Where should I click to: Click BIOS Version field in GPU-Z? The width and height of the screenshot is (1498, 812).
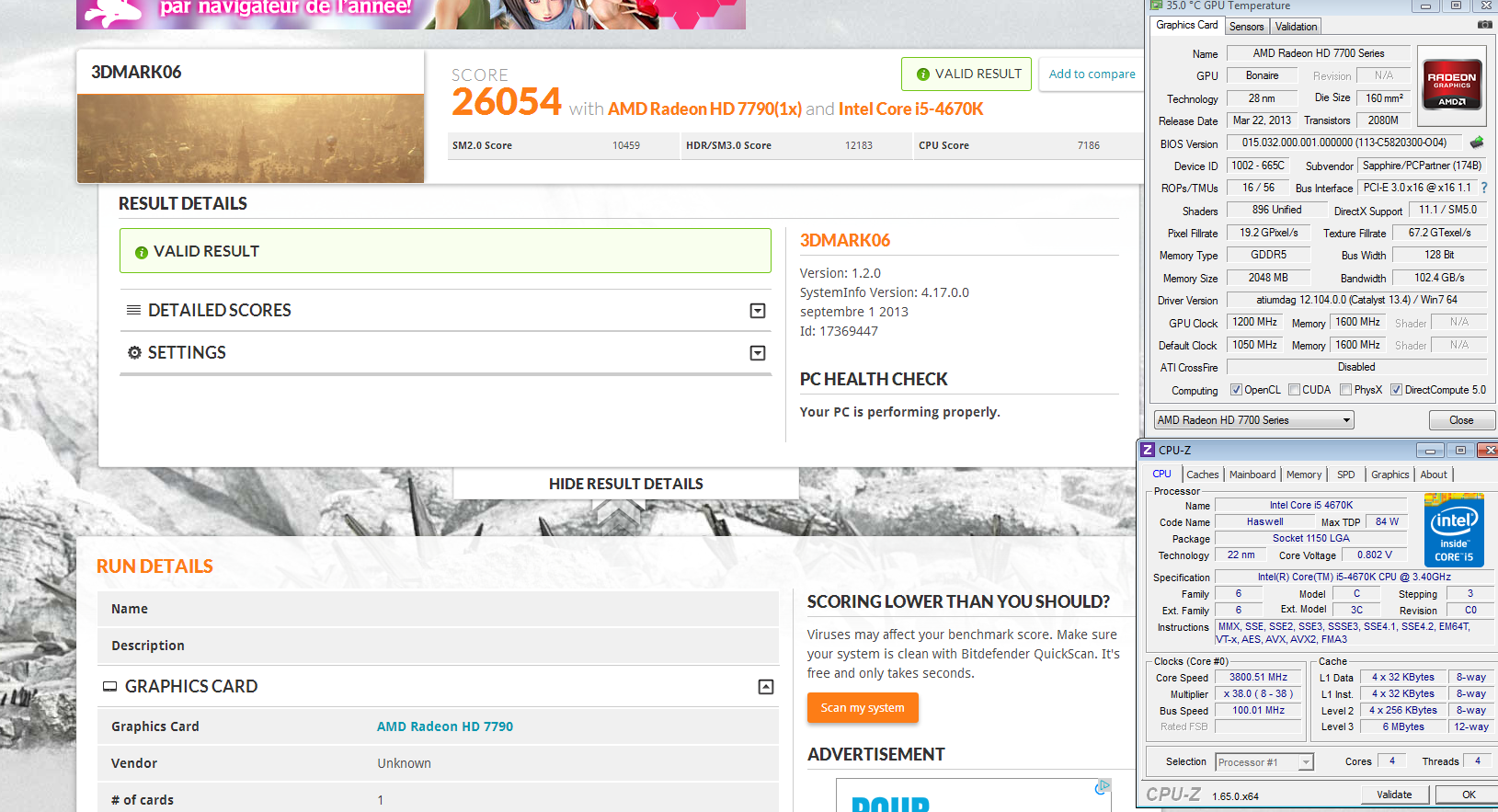[1344, 143]
